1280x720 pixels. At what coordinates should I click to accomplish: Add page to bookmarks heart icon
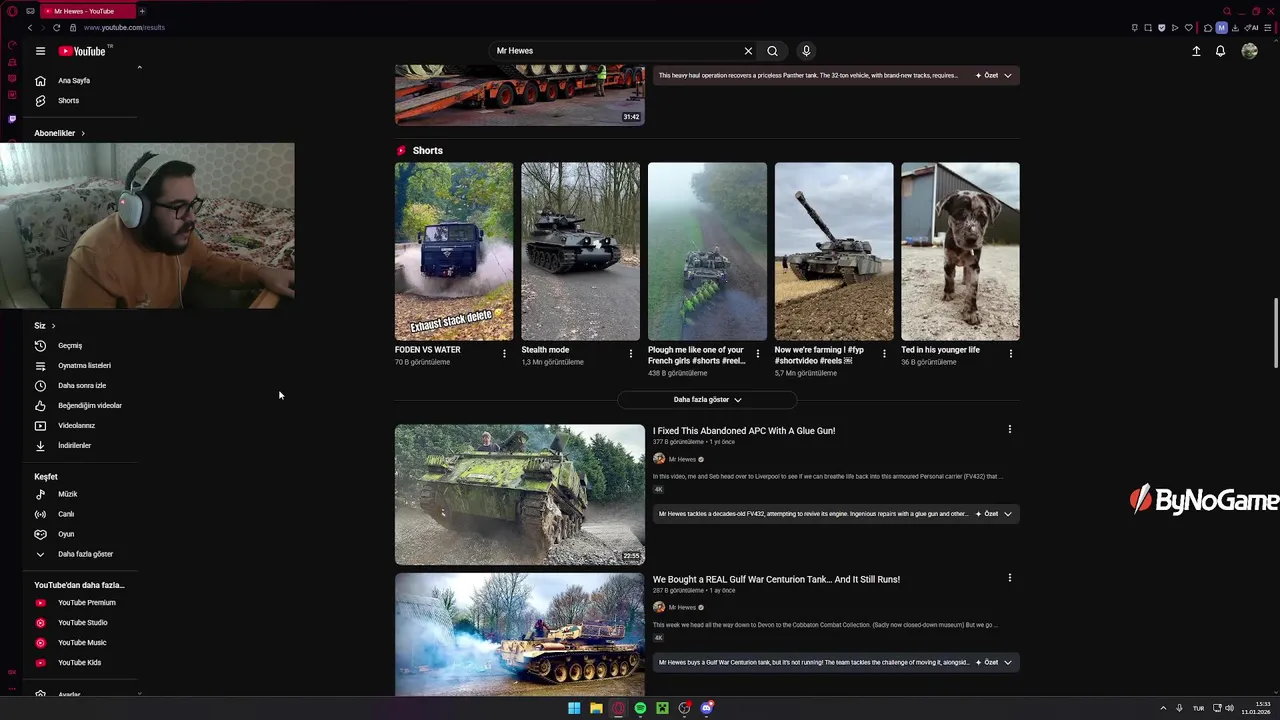1189,28
